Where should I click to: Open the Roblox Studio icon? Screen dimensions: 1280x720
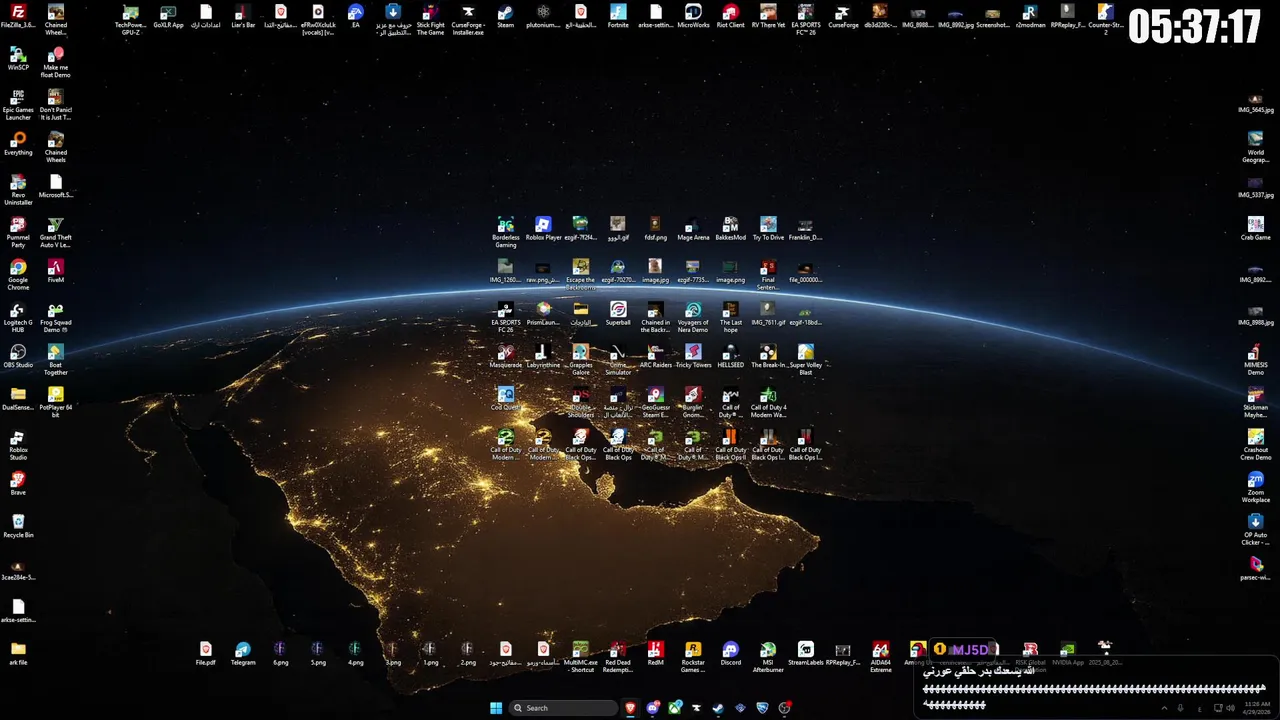click(18, 445)
